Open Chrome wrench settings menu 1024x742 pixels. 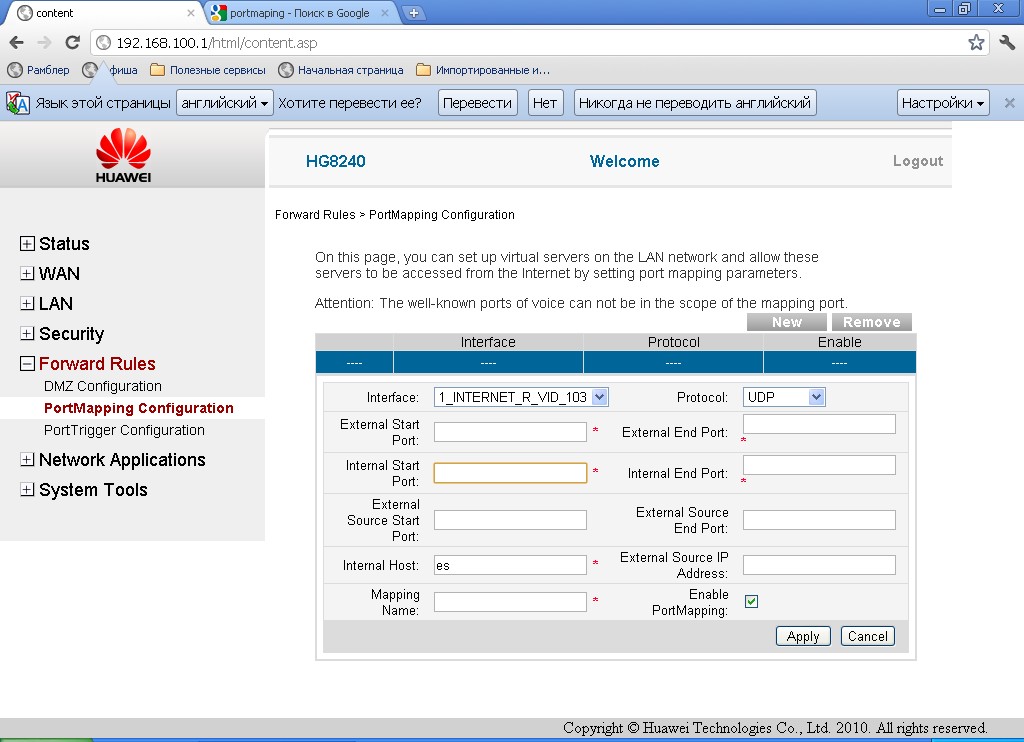coord(1007,43)
